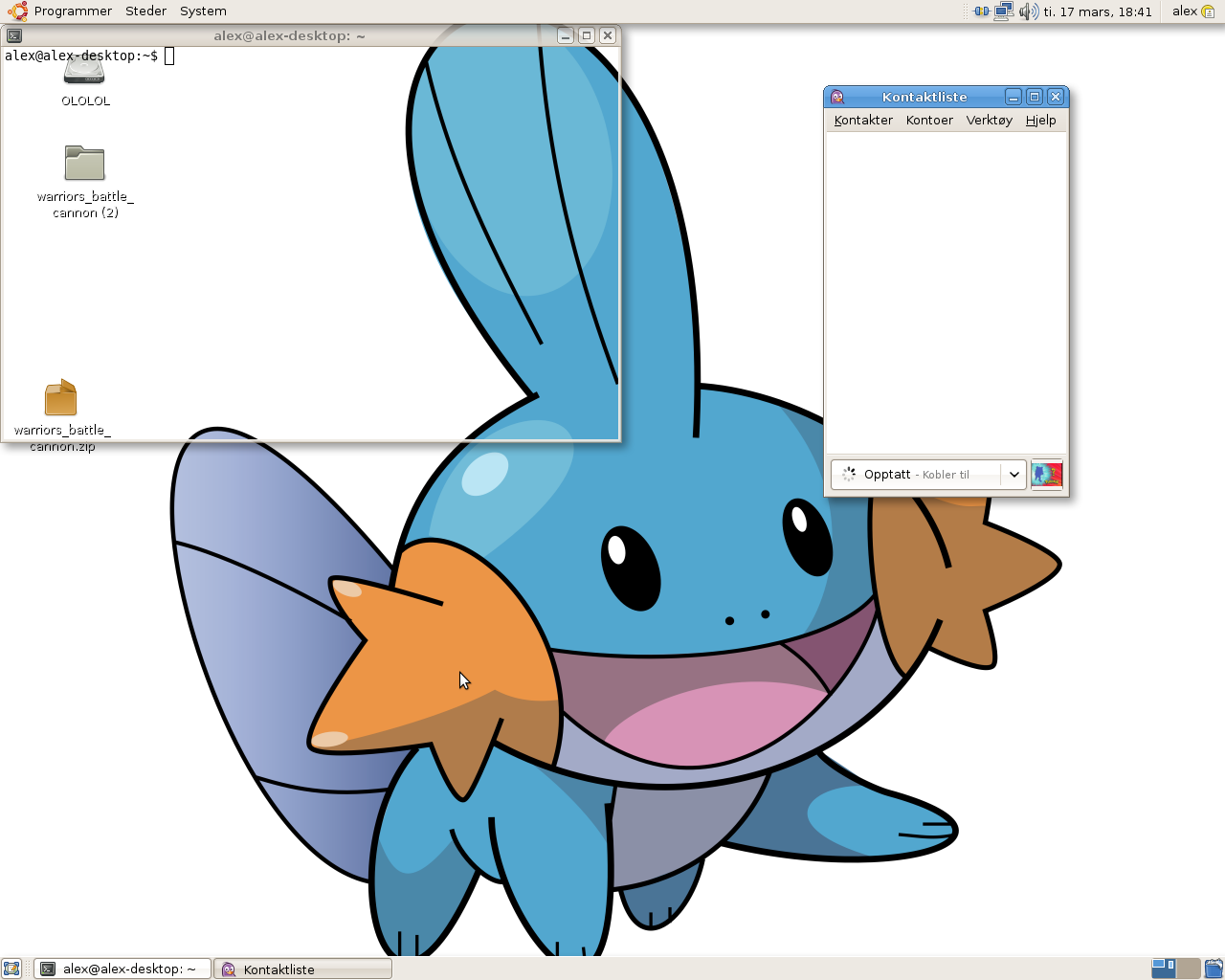
Task: Close the Kontaktliste window
Action: [x=1056, y=97]
